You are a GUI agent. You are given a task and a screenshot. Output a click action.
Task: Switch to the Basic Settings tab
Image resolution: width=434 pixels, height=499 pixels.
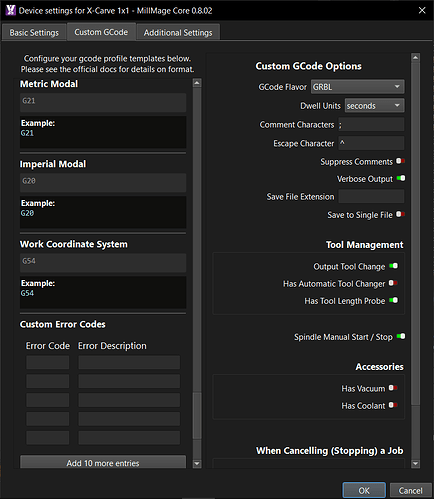pos(34,33)
